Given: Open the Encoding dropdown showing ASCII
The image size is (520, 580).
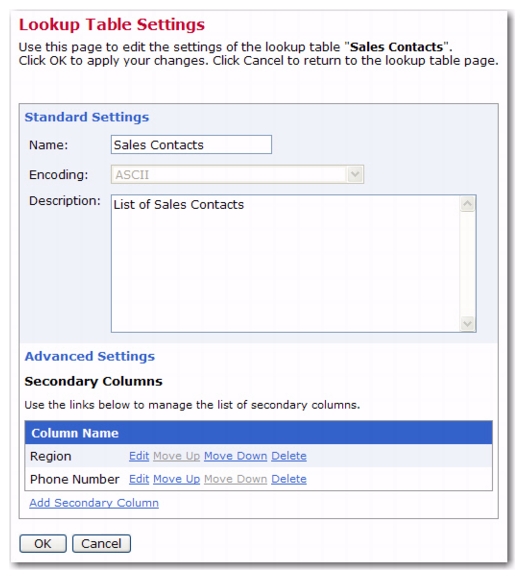Looking at the screenshot, I should pos(237,174).
